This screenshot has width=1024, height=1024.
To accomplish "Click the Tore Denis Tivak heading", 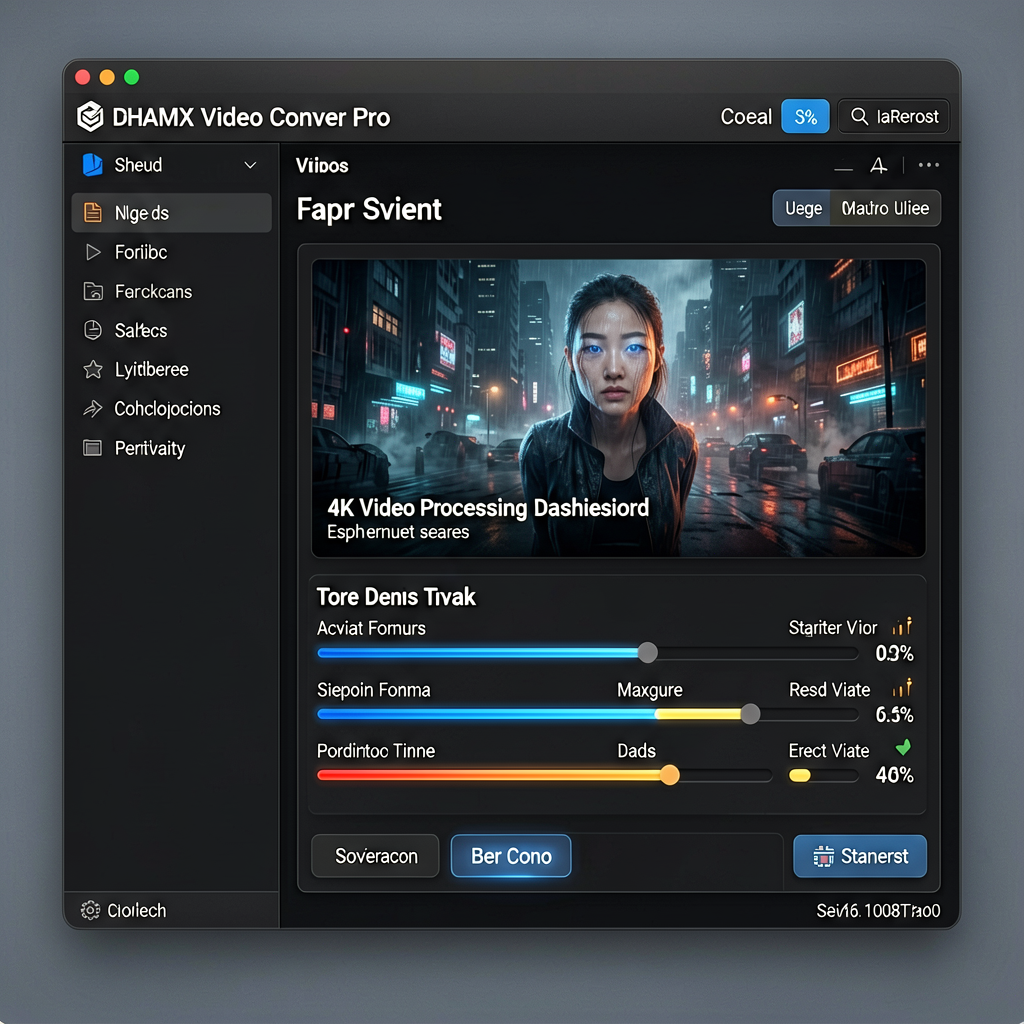I will pyautogui.click(x=396, y=597).
